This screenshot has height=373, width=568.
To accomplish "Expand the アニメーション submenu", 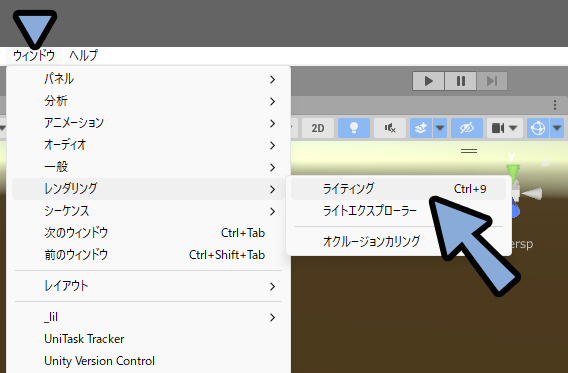I will pos(148,123).
